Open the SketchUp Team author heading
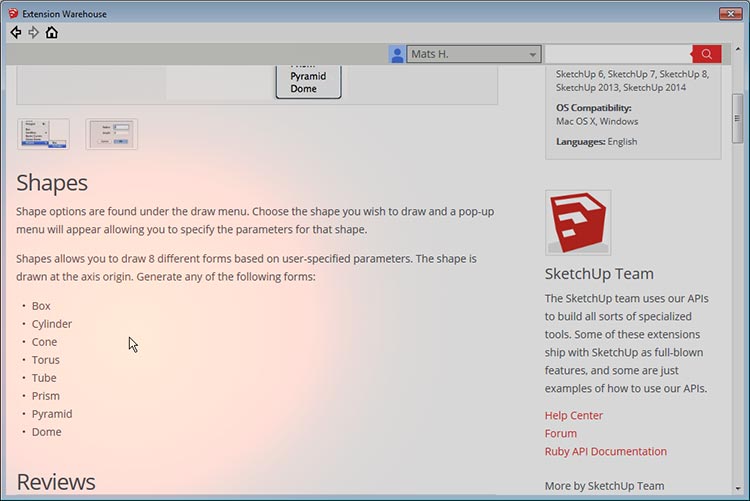 point(599,274)
